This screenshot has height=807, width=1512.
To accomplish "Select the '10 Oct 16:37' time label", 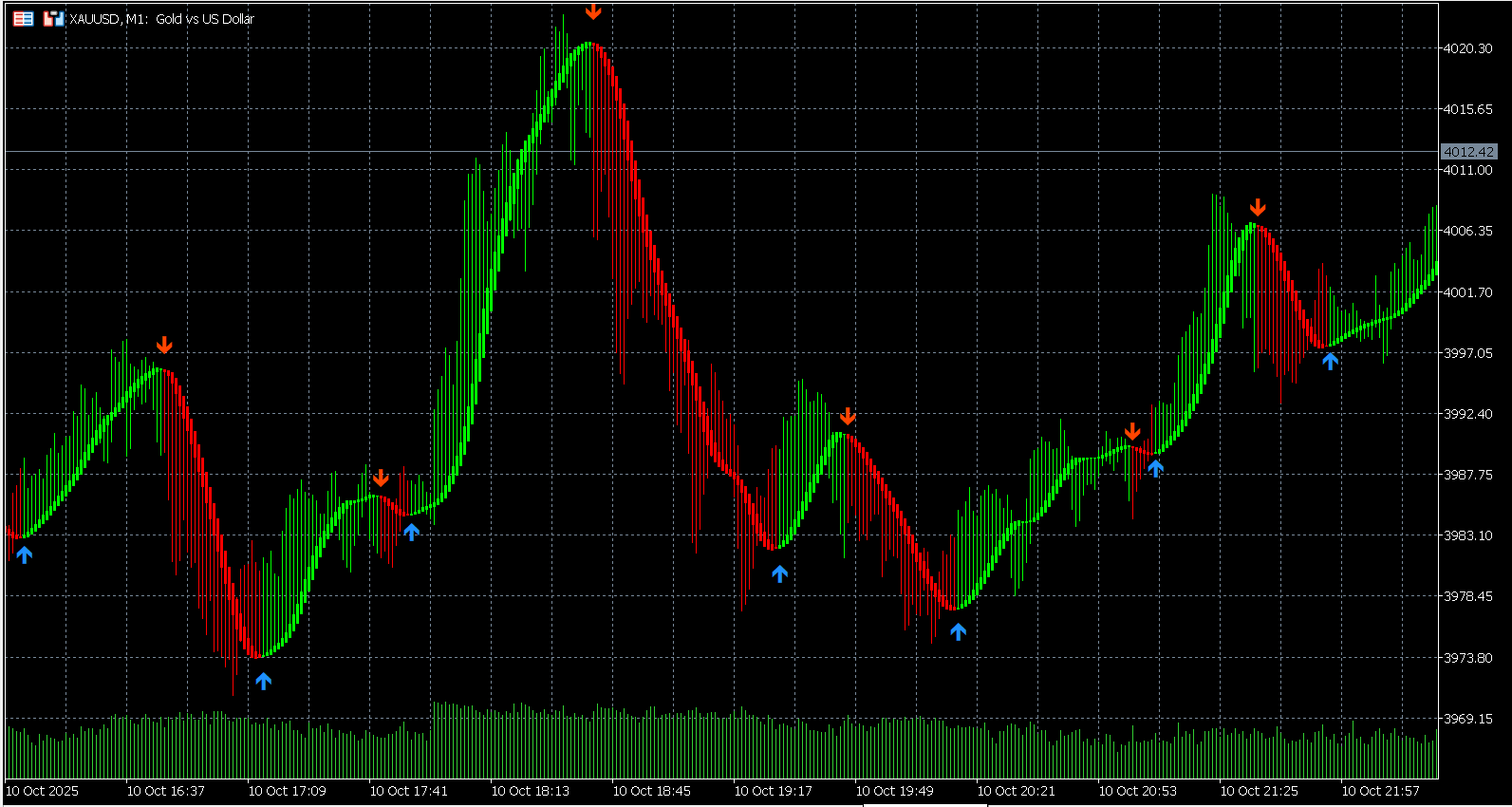I will (166, 791).
